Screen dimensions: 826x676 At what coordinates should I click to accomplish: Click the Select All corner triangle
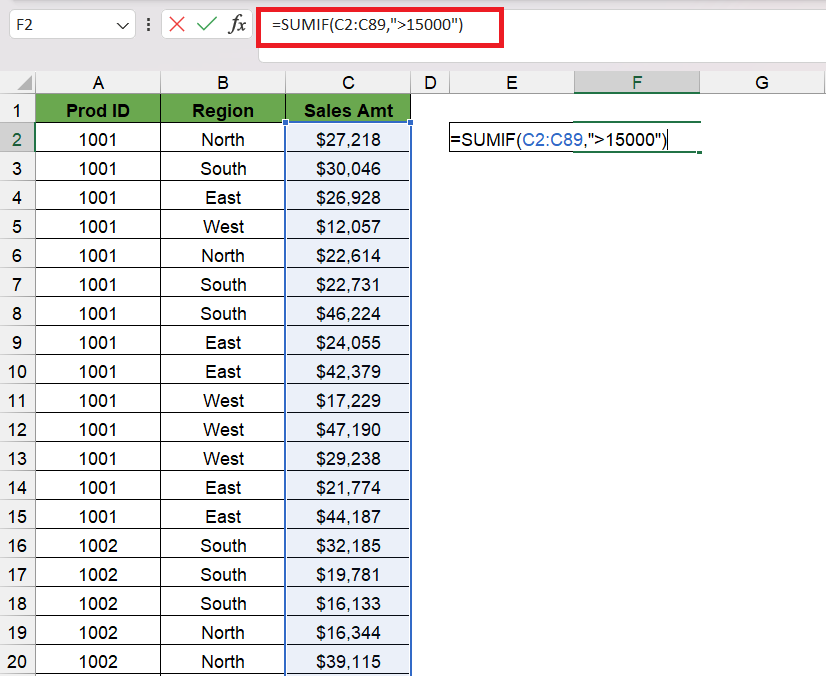[x=24, y=83]
